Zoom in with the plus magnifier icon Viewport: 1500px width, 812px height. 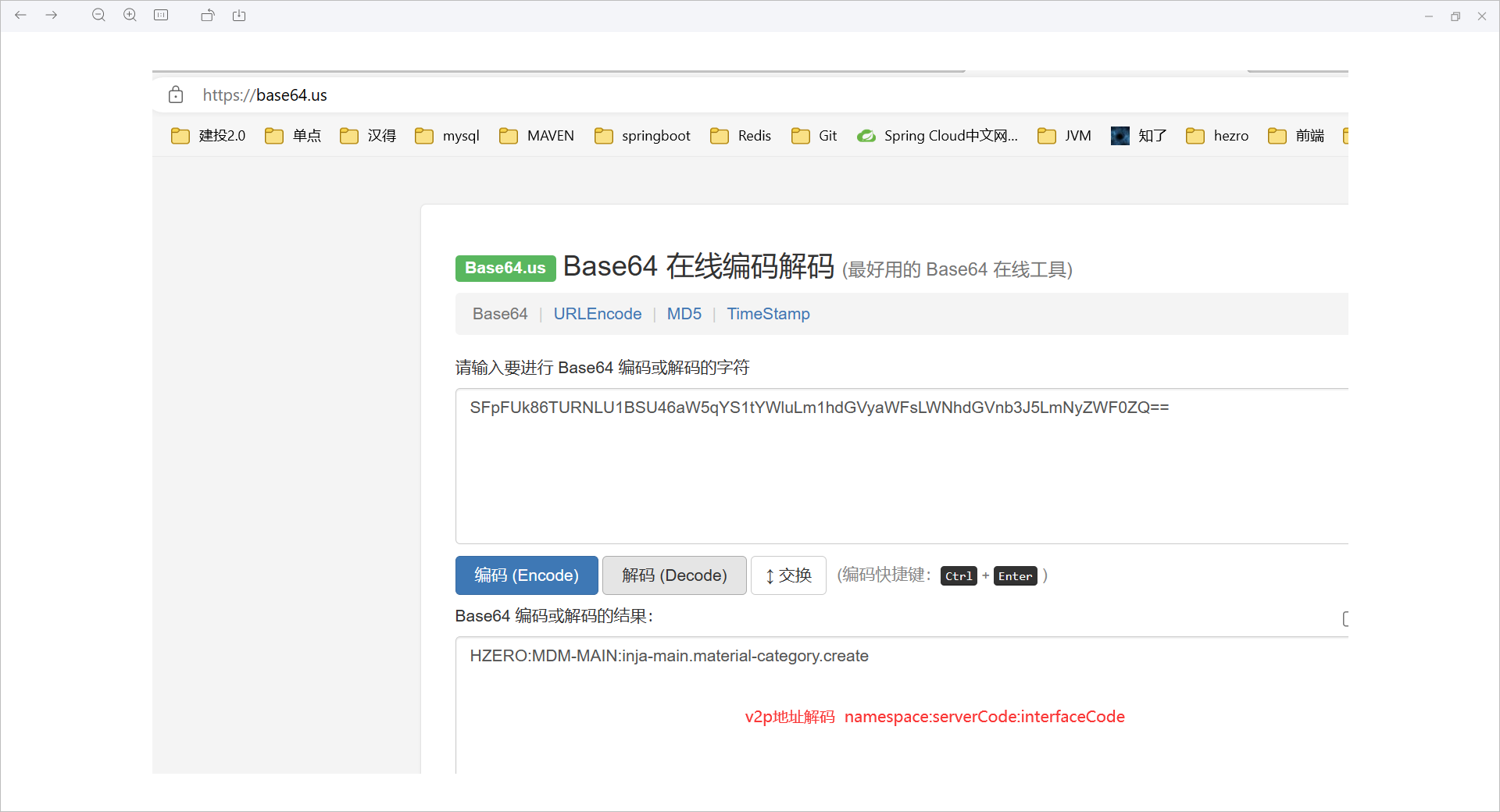(130, 15)
